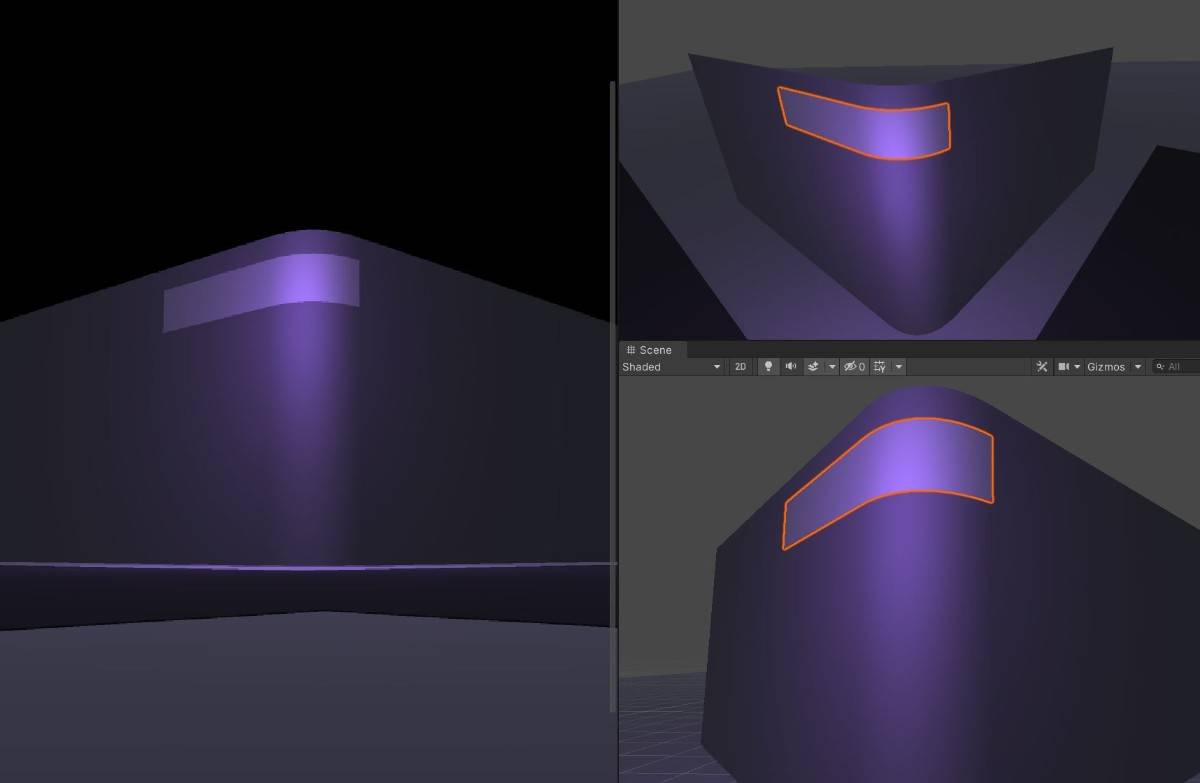Open the Gizmos dropdown arrow
The image size is (1200, 783).
(1138, 367)
